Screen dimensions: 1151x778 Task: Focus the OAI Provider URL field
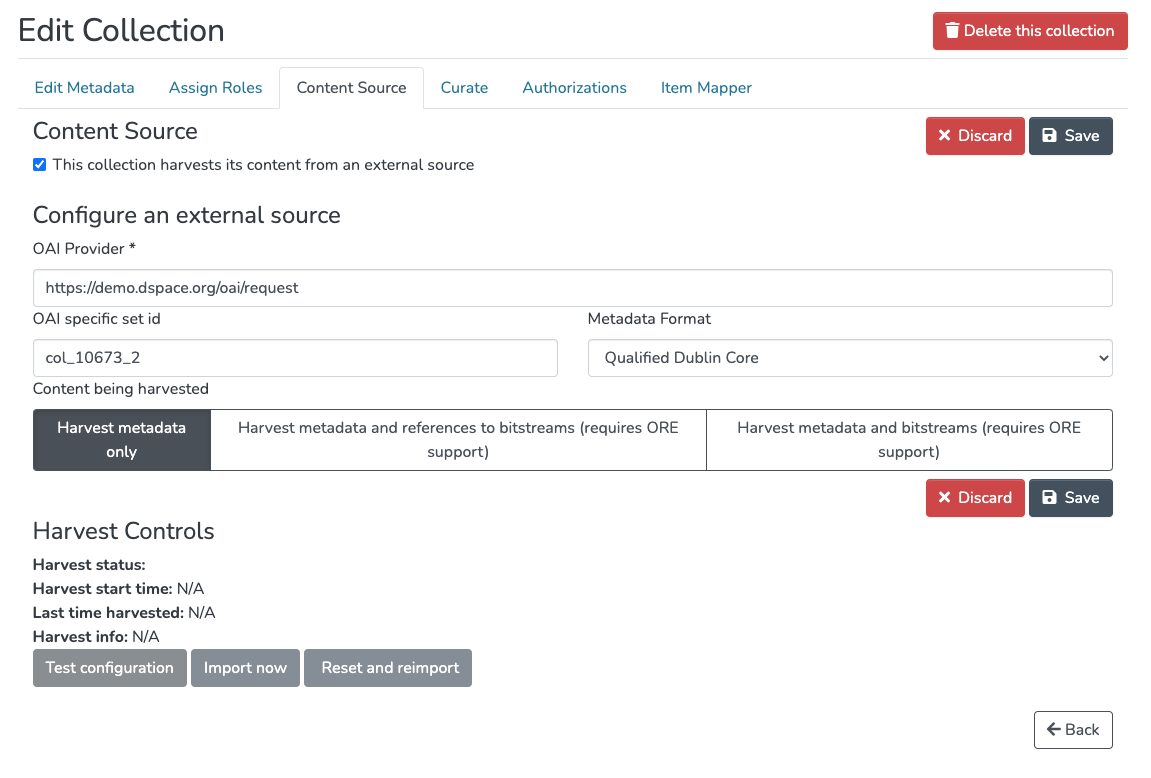(572, 288)
